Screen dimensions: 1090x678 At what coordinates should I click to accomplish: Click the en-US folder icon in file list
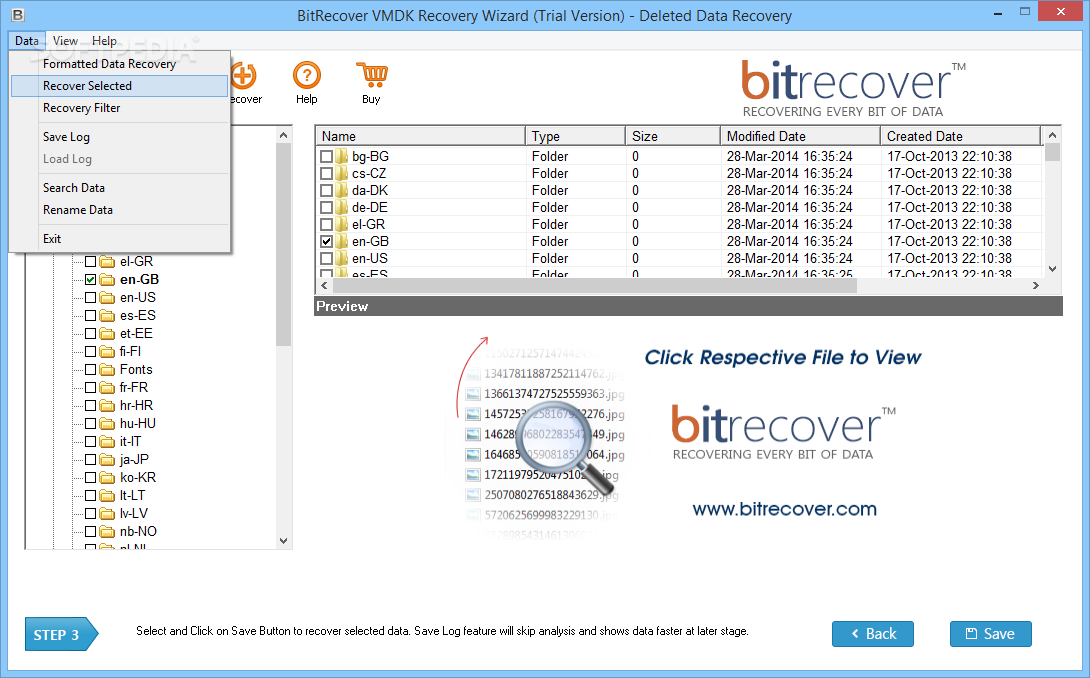(341, 258)
